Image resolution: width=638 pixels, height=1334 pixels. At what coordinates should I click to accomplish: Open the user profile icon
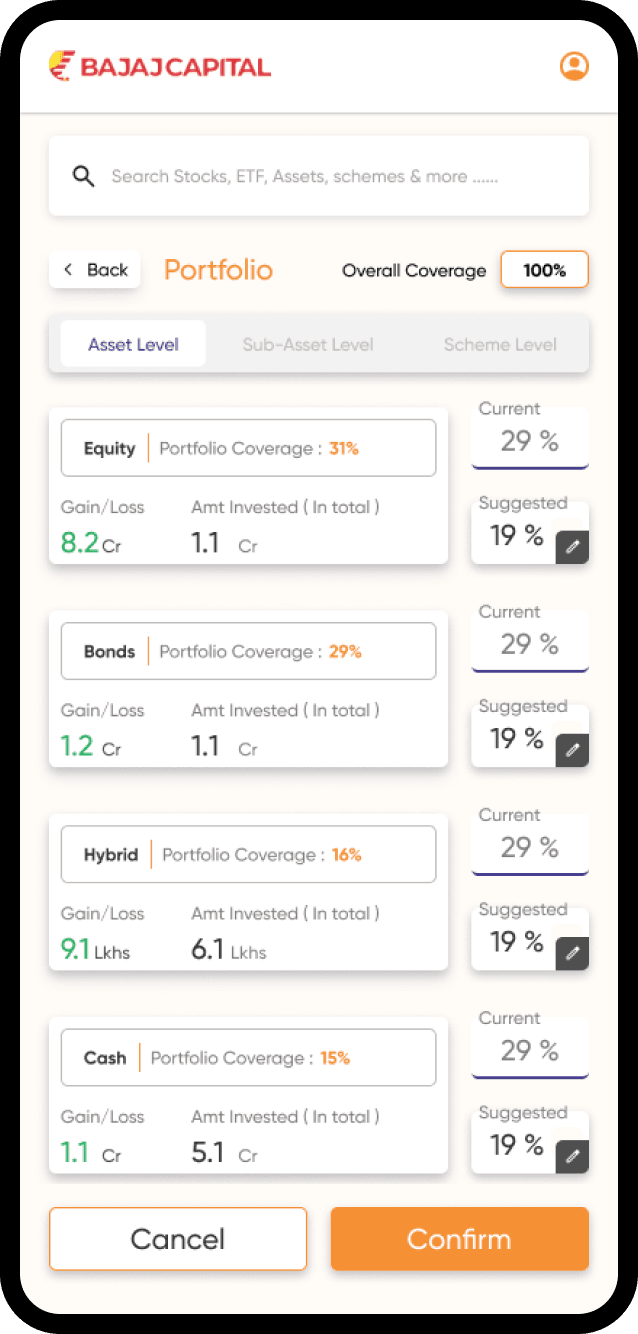point(574,67)
